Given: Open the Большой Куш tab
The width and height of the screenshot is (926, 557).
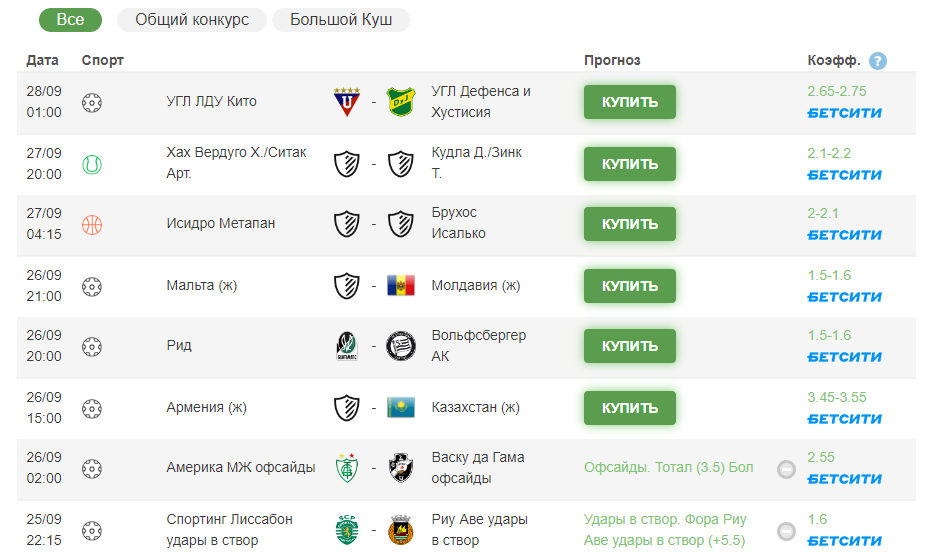Looking at the screenshot, I should tap(341, 20).
